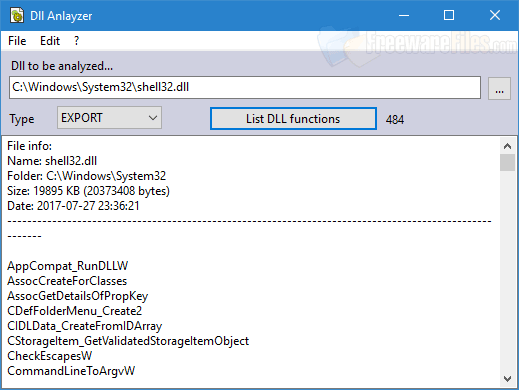Expand the Type EXPORT dropdown

click(109, 118)
